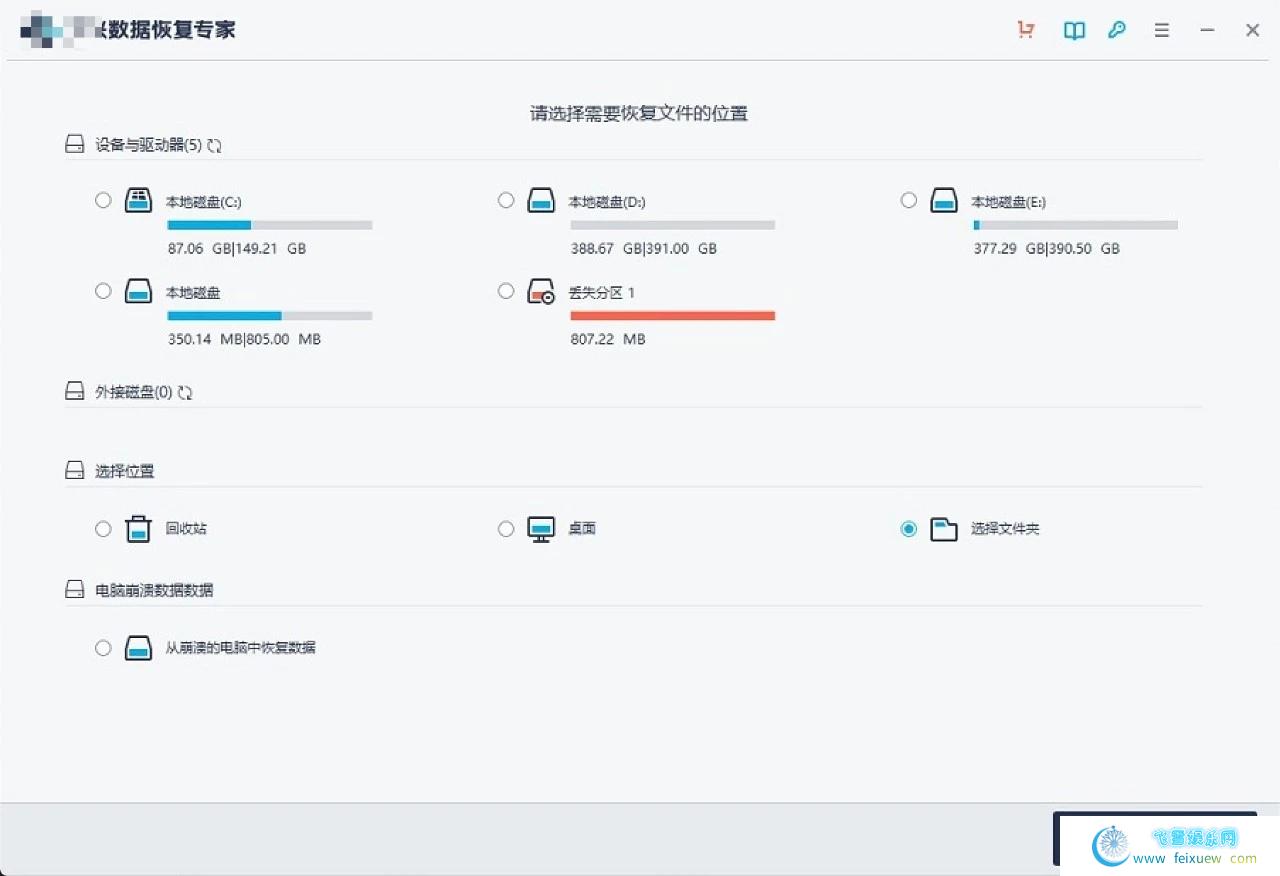Choose the 桌面 radio button
The height and width of the screenshot is (876, 1280).
tap(506, 529)
